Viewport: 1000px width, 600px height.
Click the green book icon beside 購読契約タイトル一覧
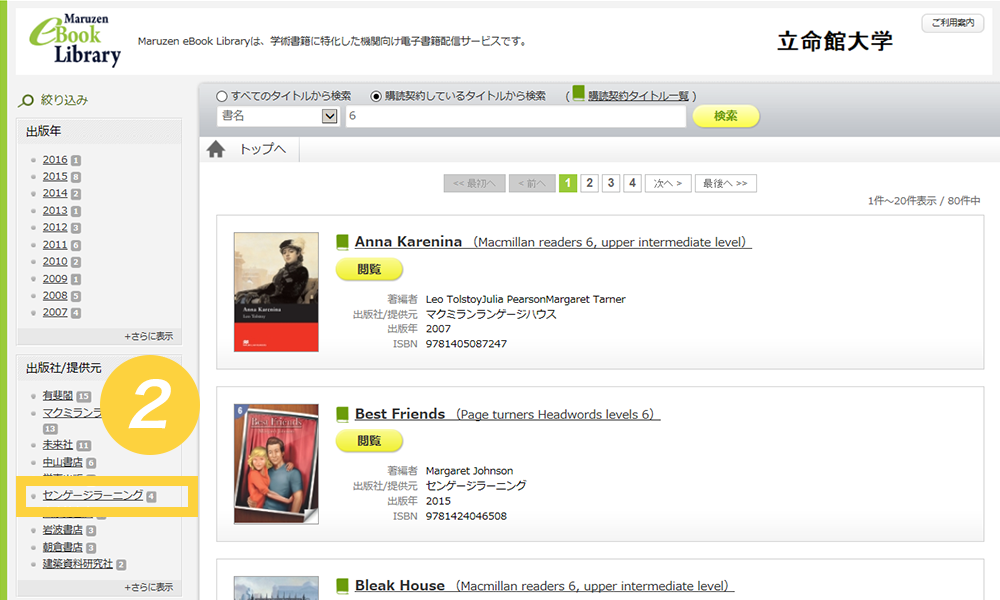click(578, 94)
